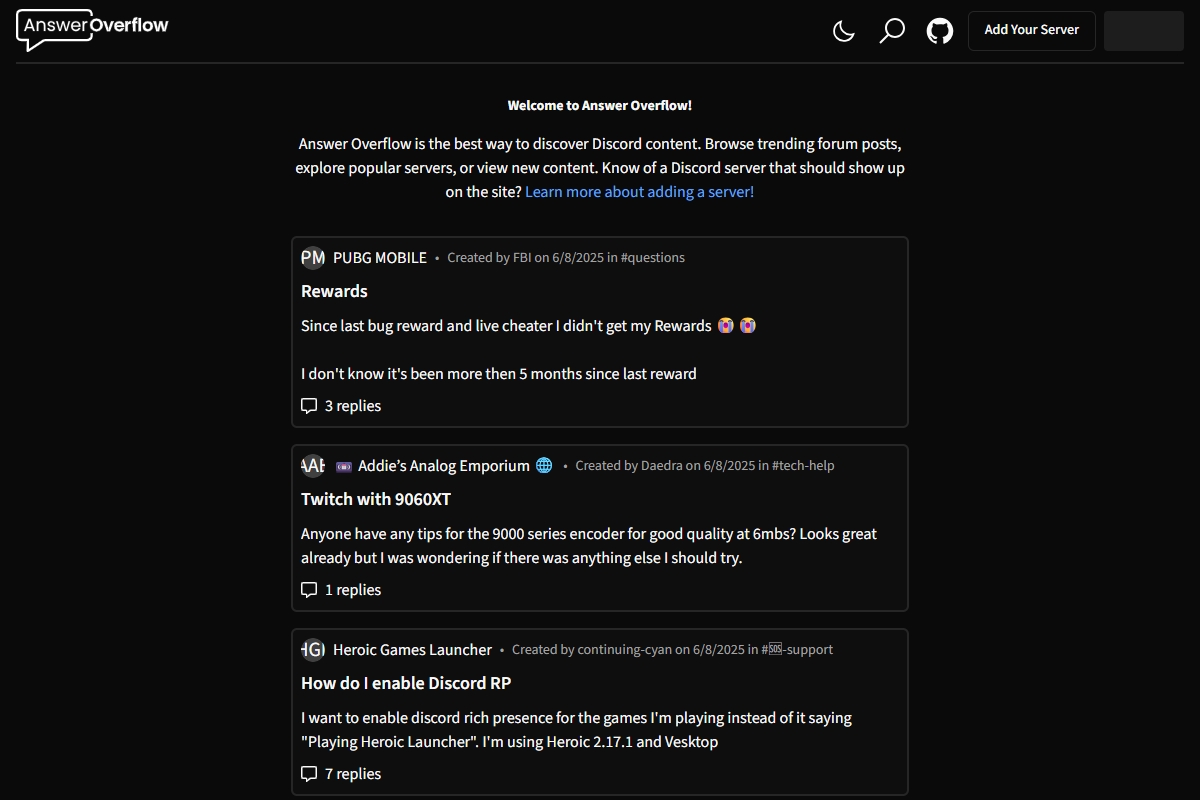Open Heroic Games Launcher server page
Image resolution: width=1200 pixels, height=800 pixels.
tap(412, 650)
